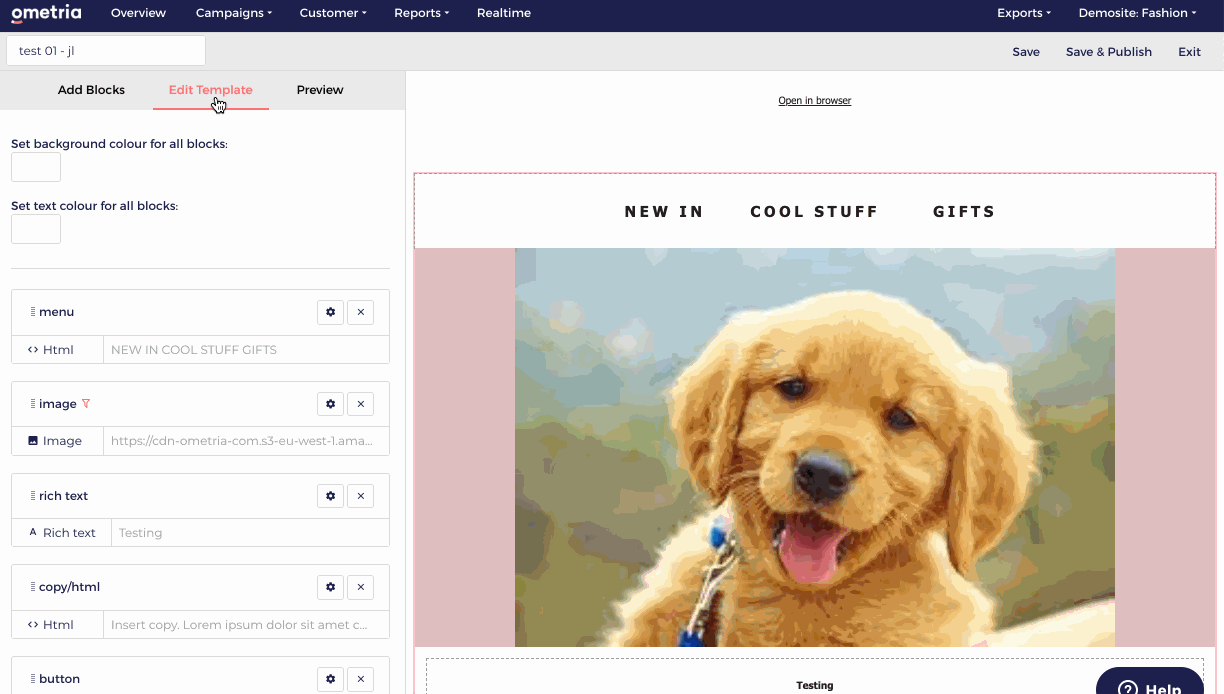Open the Reports dropdown menu
The width and height of the screenshot is (1224, 694).
[422, 13]
